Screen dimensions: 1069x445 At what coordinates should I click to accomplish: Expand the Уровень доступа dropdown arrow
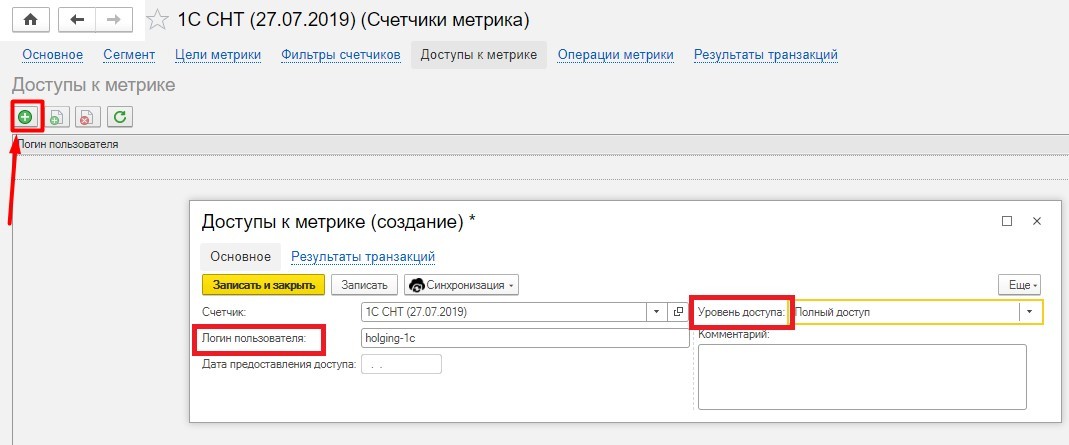[1030, 312]
